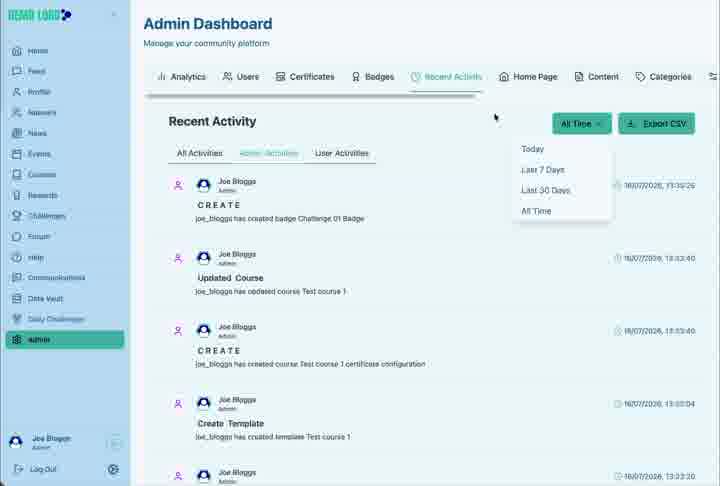The width and height of the screenshot is (720, 486).
Task: Click avatar on the Challenge 01 Badge activity
Action: (203, 185)
